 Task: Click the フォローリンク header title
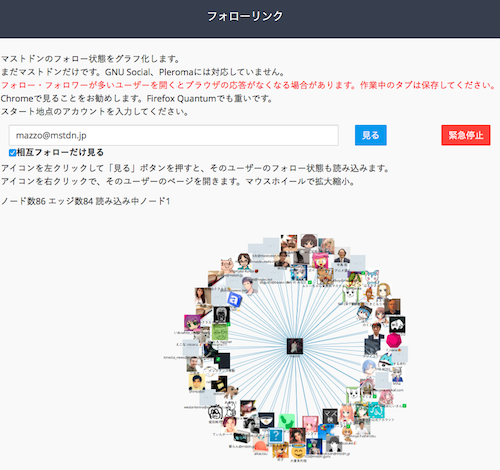click(245, 16)
